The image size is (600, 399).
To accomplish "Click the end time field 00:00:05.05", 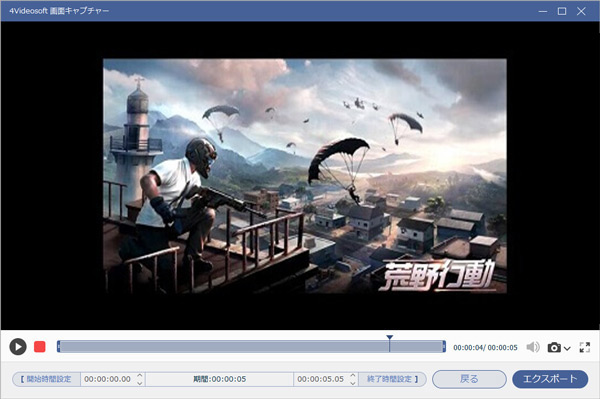I will click(321, 379).
